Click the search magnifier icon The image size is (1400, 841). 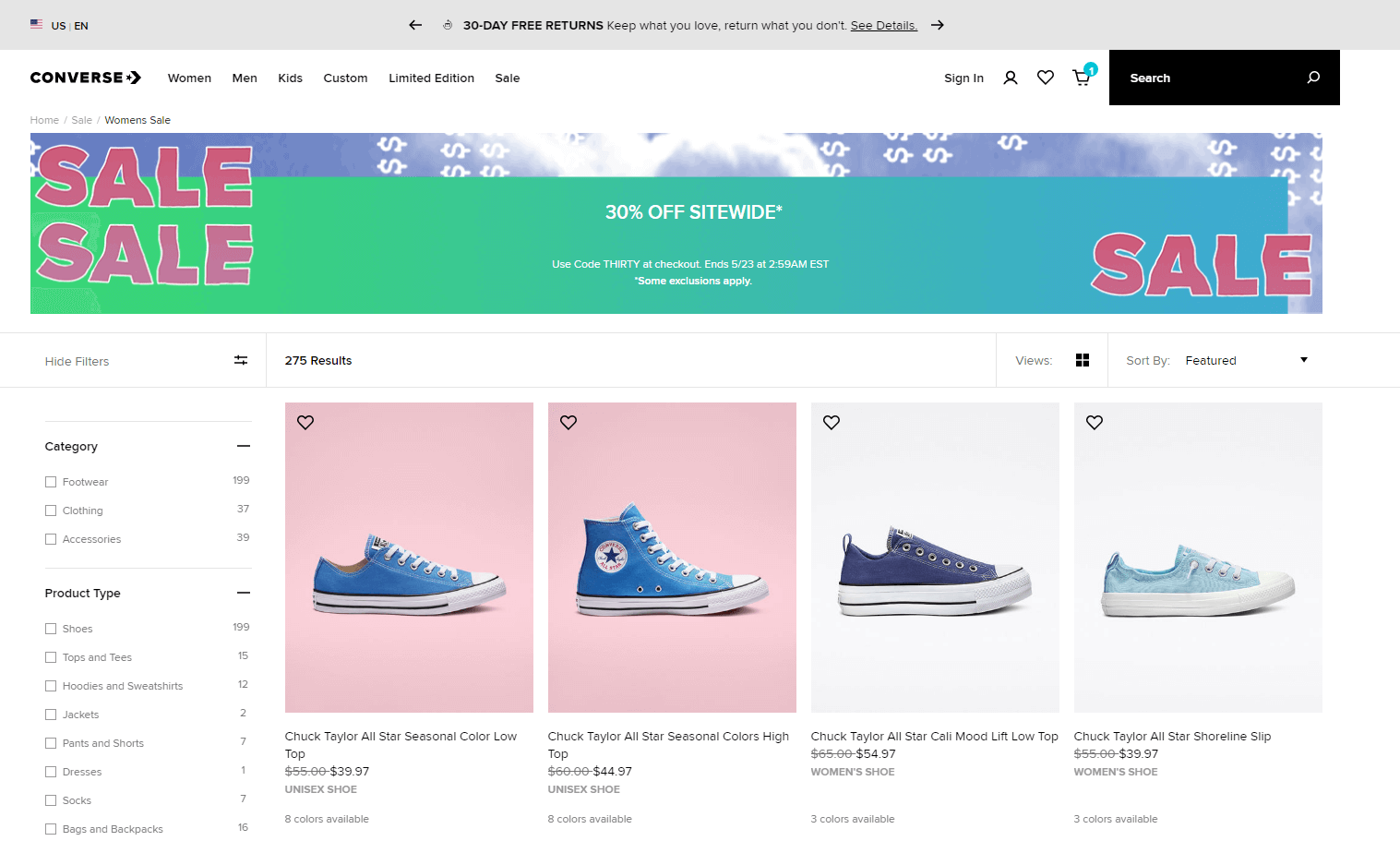point(1313,78)
